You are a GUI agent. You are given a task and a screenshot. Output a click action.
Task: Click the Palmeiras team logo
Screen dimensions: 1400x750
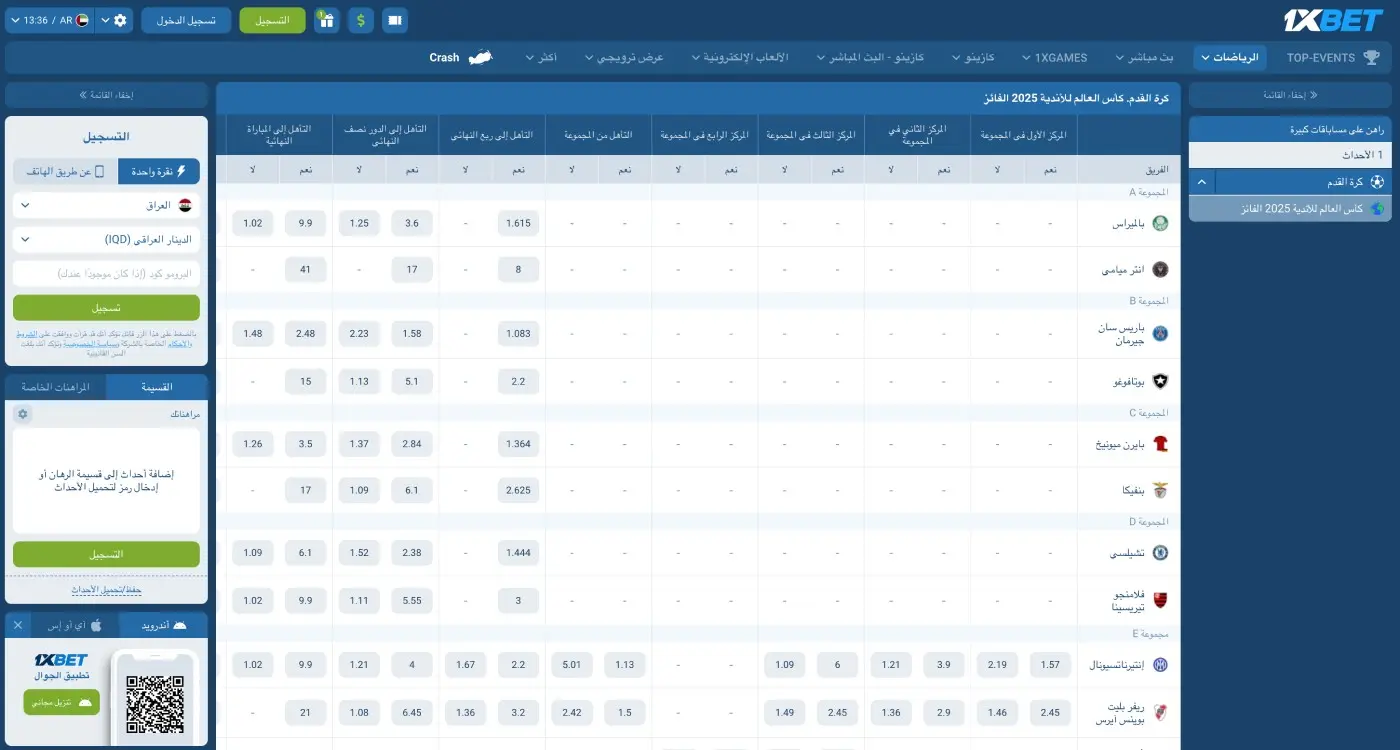click(1160, 223)
